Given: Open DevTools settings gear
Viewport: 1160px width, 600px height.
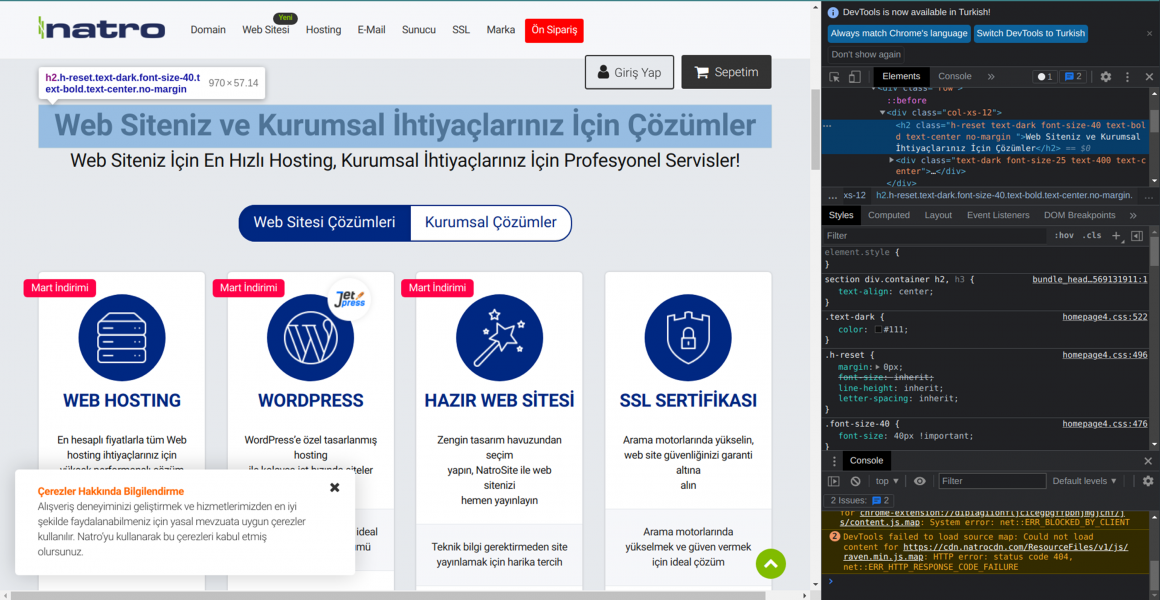Looking at the screenshot, I should (x=1105, y=76).
